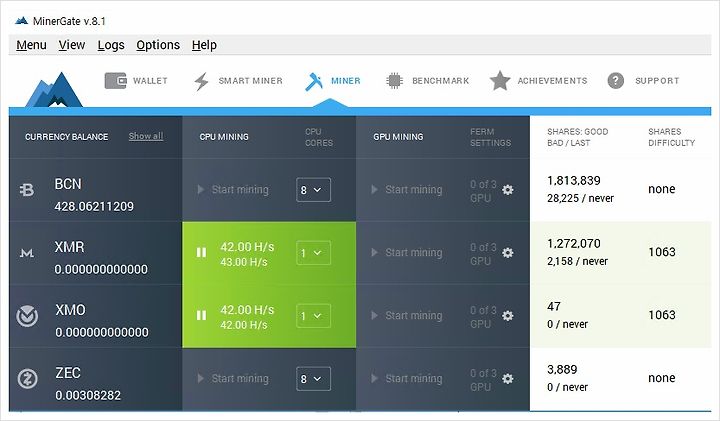
Task: Click the CPU Mining column header
Action: pyautogui.click(x=224, y=137)
